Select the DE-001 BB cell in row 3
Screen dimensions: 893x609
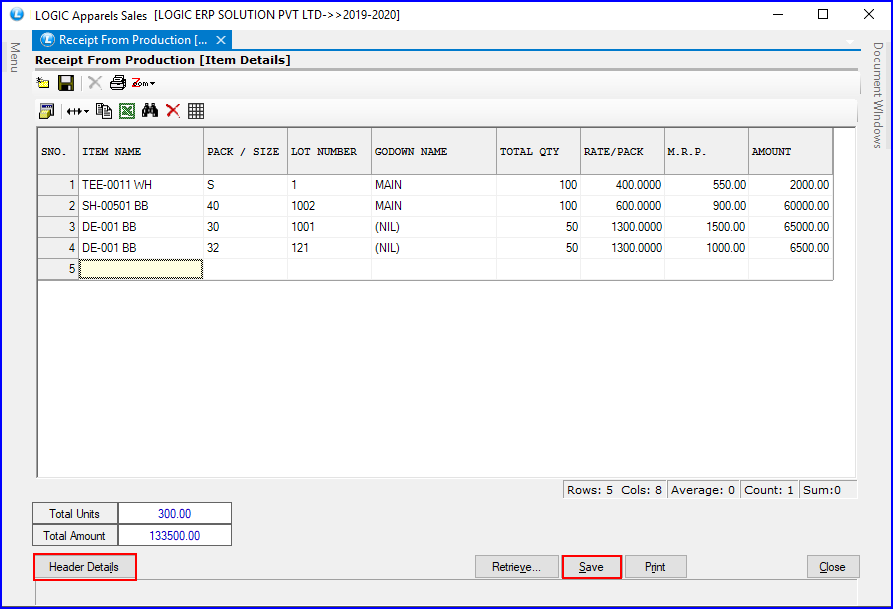141,227
